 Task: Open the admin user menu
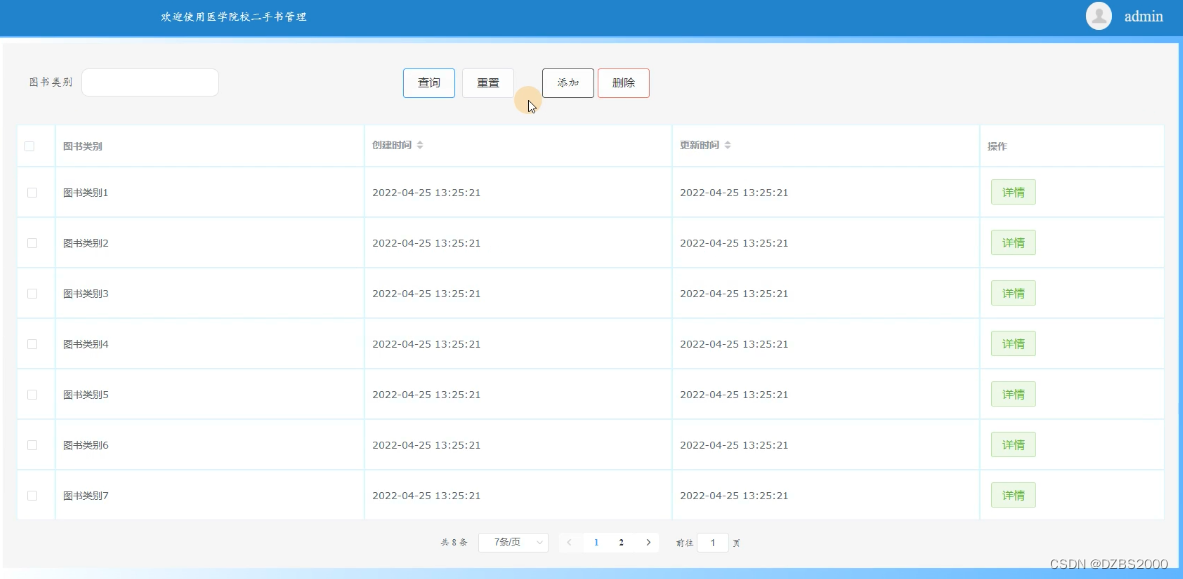pyautogui.click(x=1143, y=16)
